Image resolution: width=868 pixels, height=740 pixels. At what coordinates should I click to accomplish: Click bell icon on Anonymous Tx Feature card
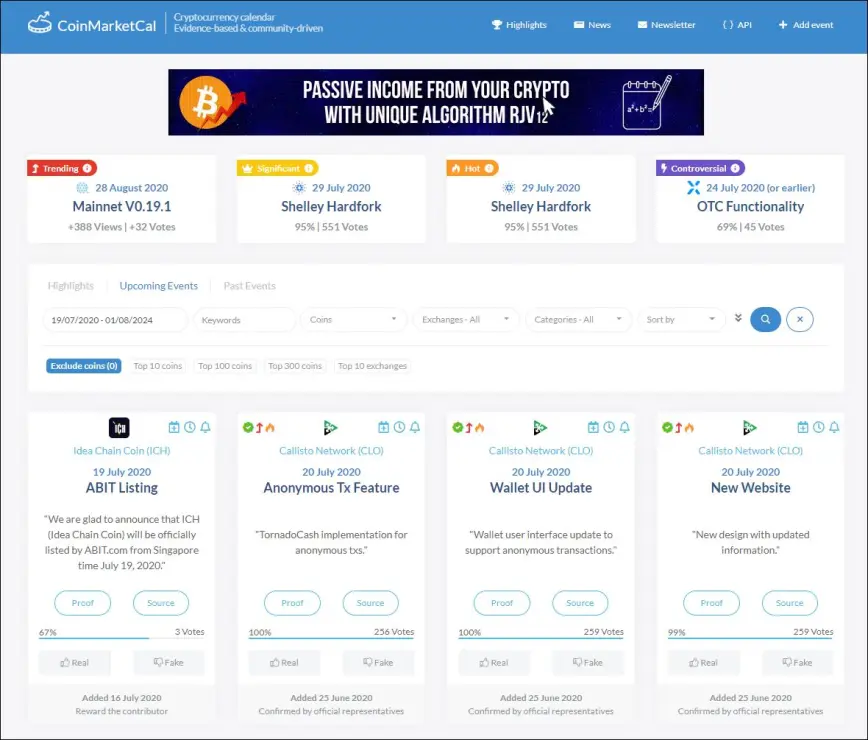click(415, 427)
